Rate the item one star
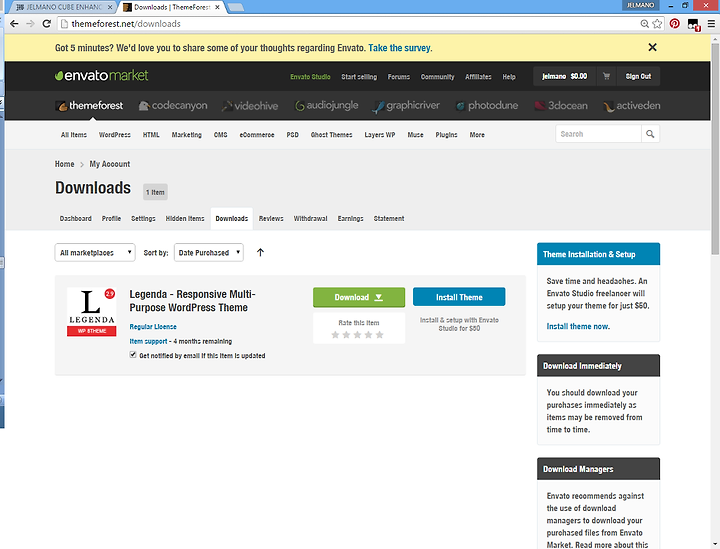This screenshot has height=549, width=720. click(x=335, y=335)
